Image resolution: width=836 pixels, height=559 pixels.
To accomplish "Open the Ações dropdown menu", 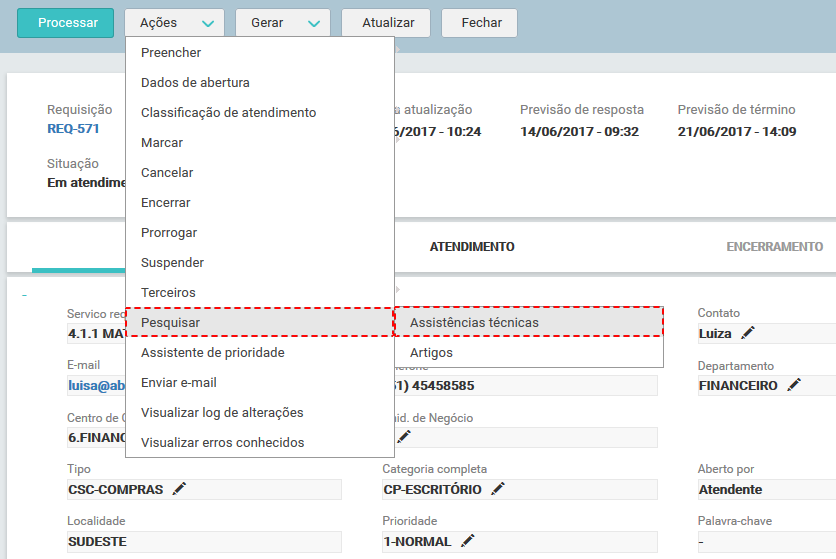I will pos(174,23).
